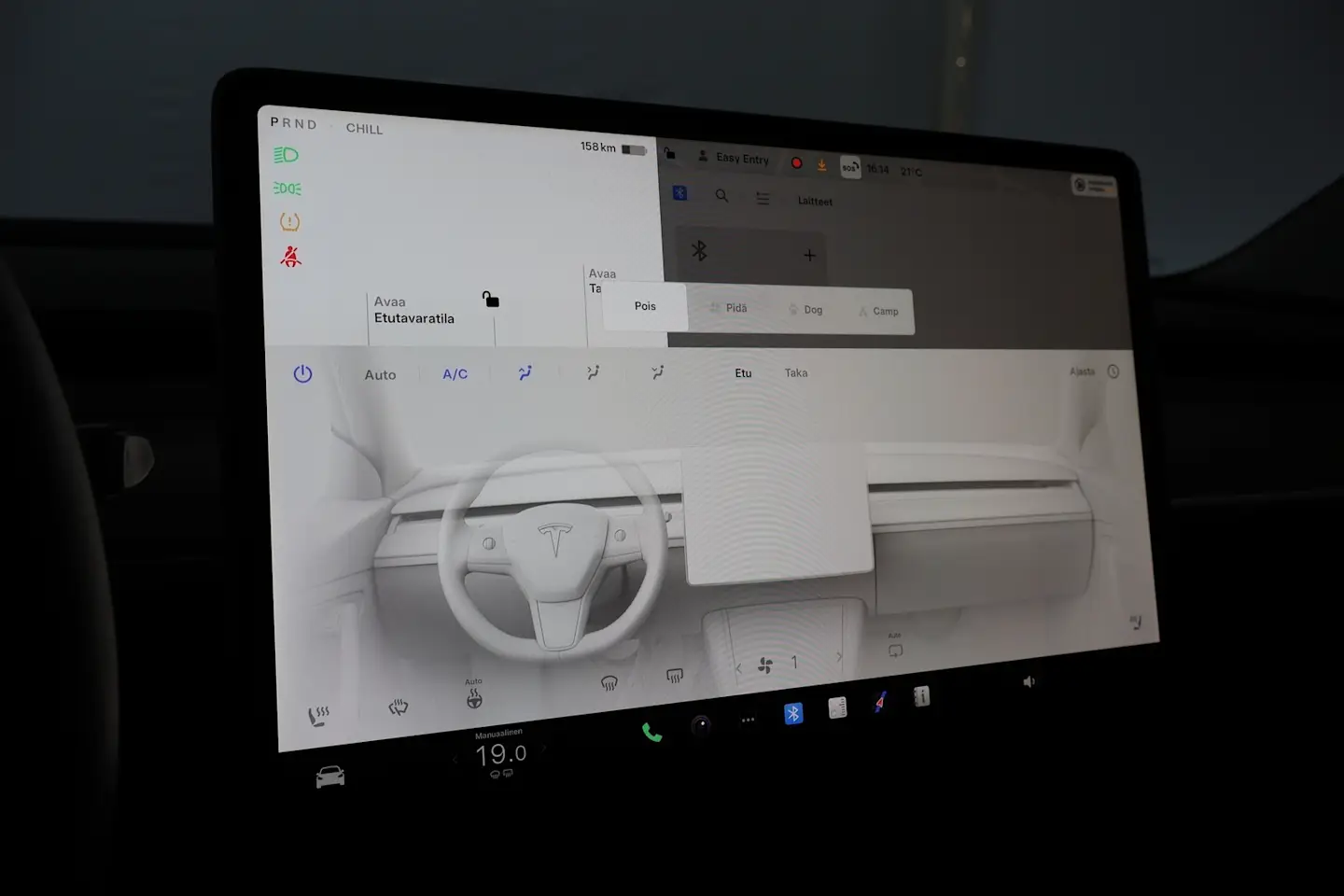Add a Bluetooth device with plus button
Image resolution: width=1344 pixels, height=896 pixels.
pyautogui.click(x=809, y=255)
